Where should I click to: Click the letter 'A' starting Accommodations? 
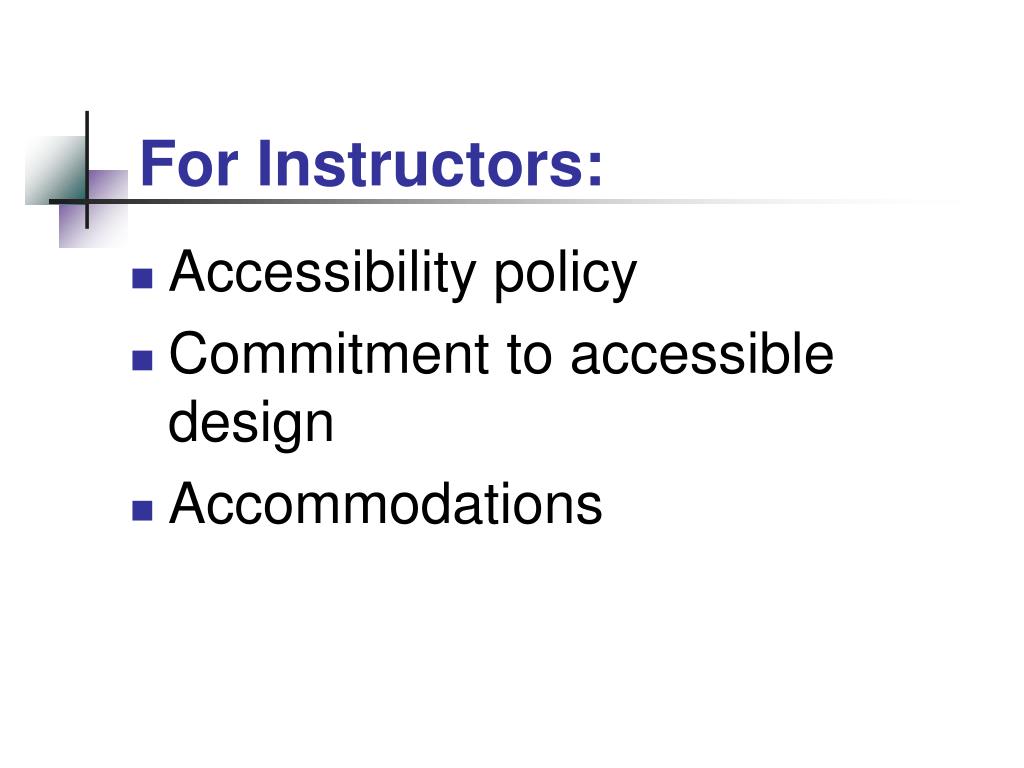(x=186, y=504)
